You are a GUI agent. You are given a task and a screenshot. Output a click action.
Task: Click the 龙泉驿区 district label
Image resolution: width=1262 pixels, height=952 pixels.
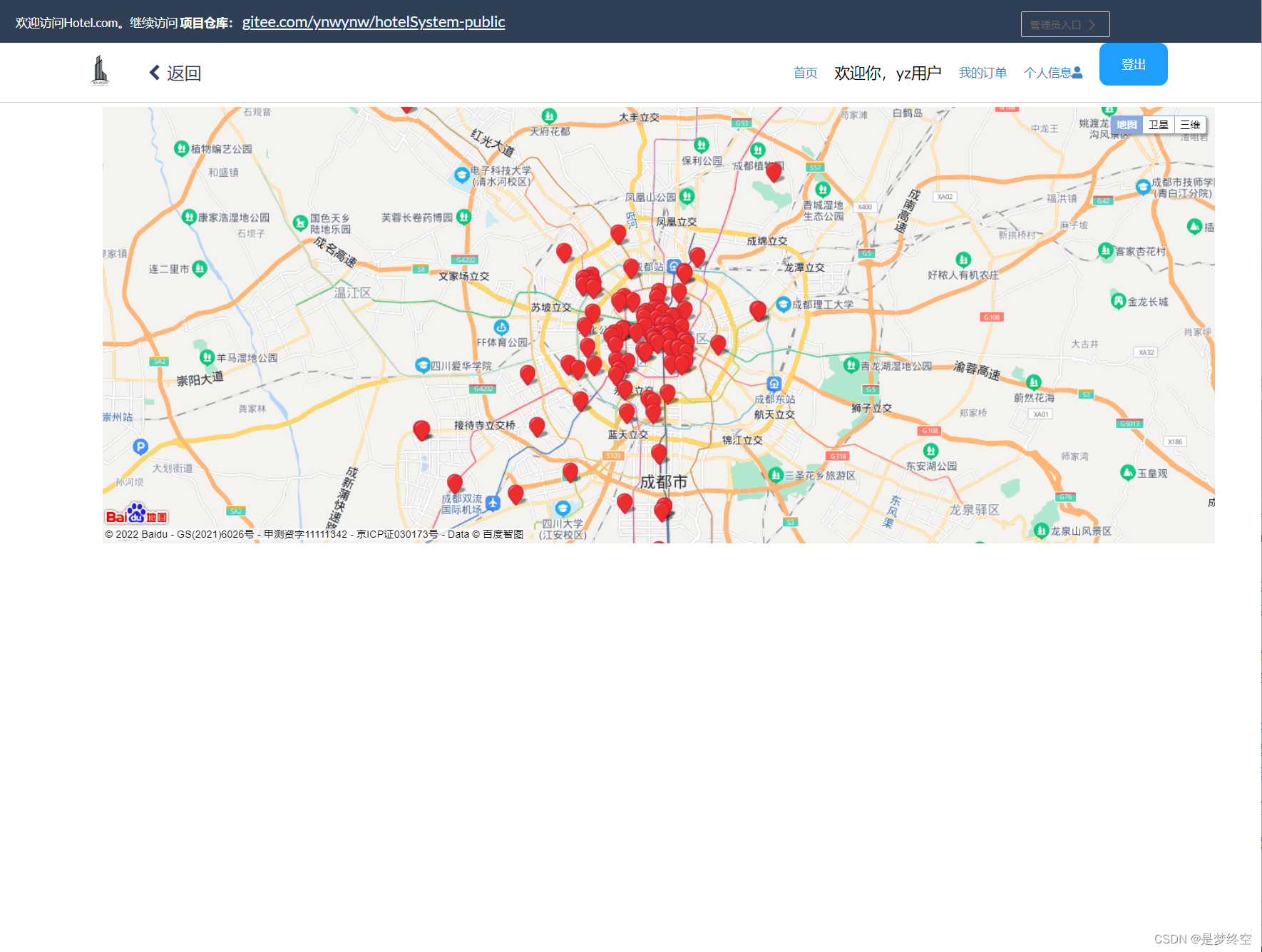(974, 510)
